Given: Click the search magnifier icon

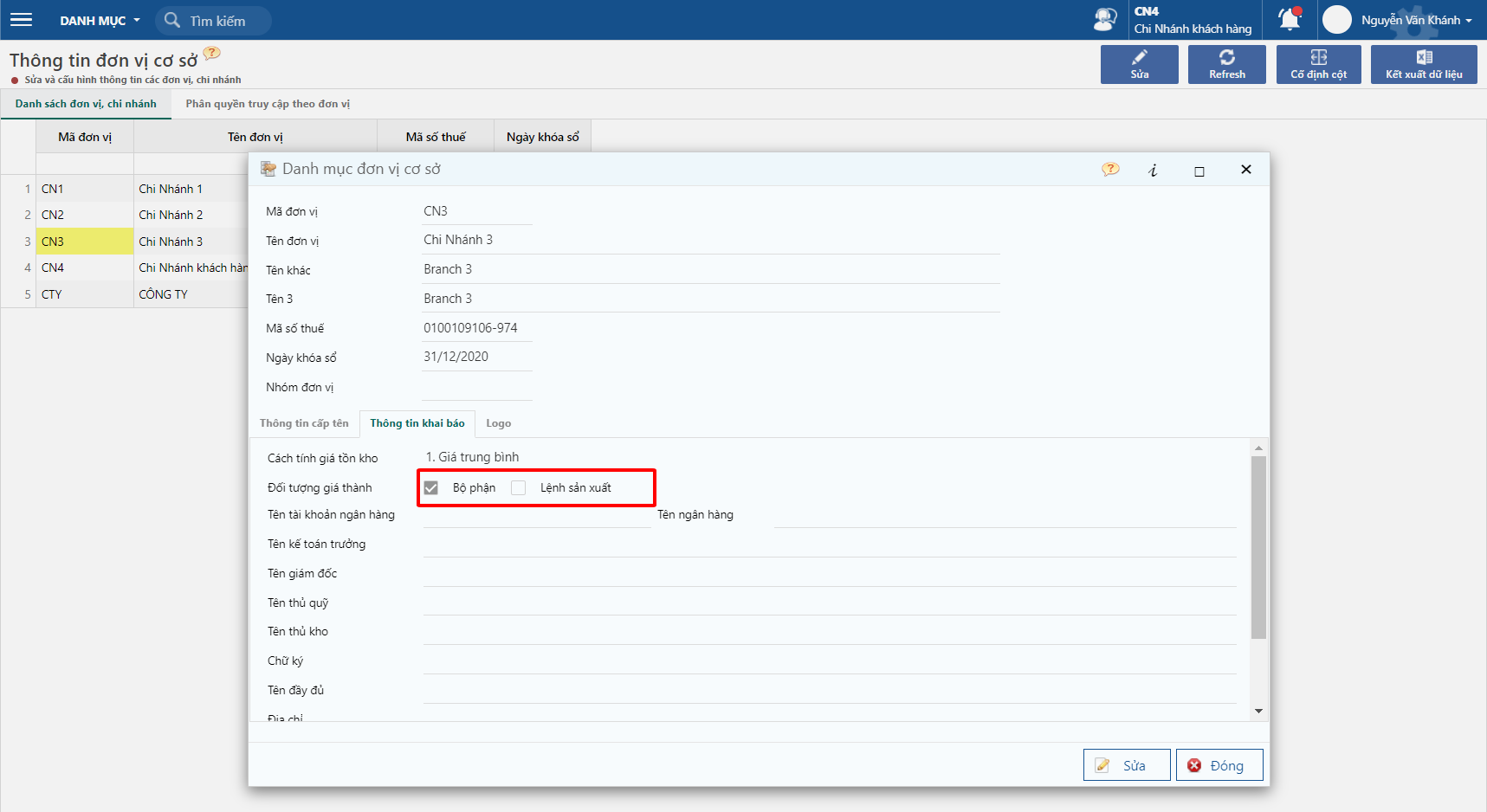Looking at the screenshot, I should 172,20.
